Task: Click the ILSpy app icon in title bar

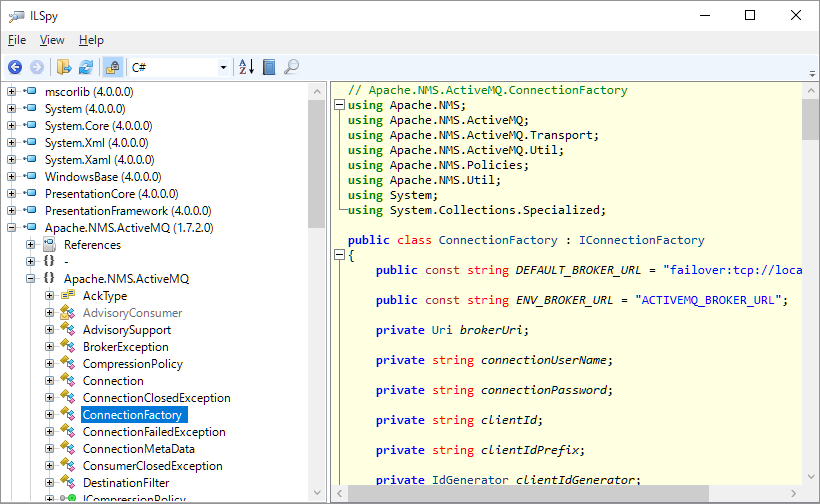Action: click(16, 15)
